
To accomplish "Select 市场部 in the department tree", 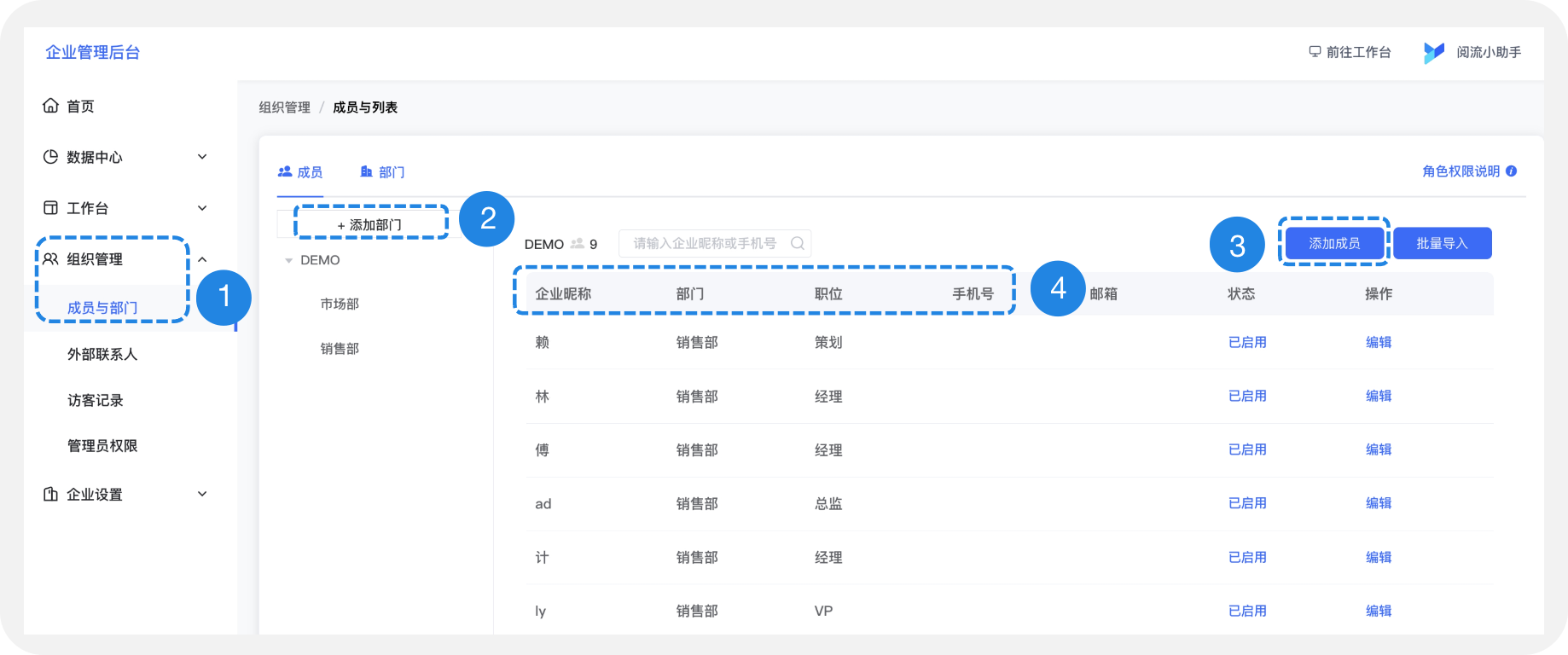I will click(340, 304).
